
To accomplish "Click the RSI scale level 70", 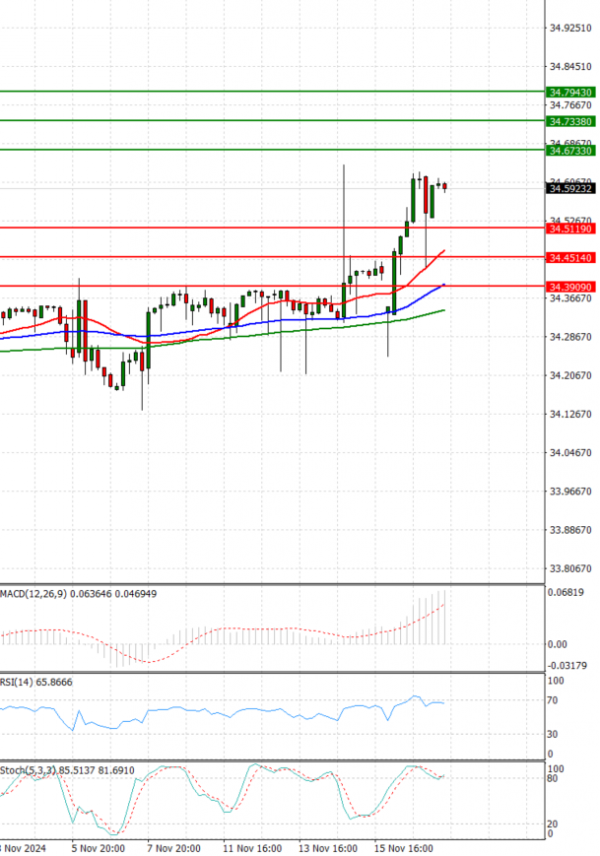I will [x=553, y=700].
